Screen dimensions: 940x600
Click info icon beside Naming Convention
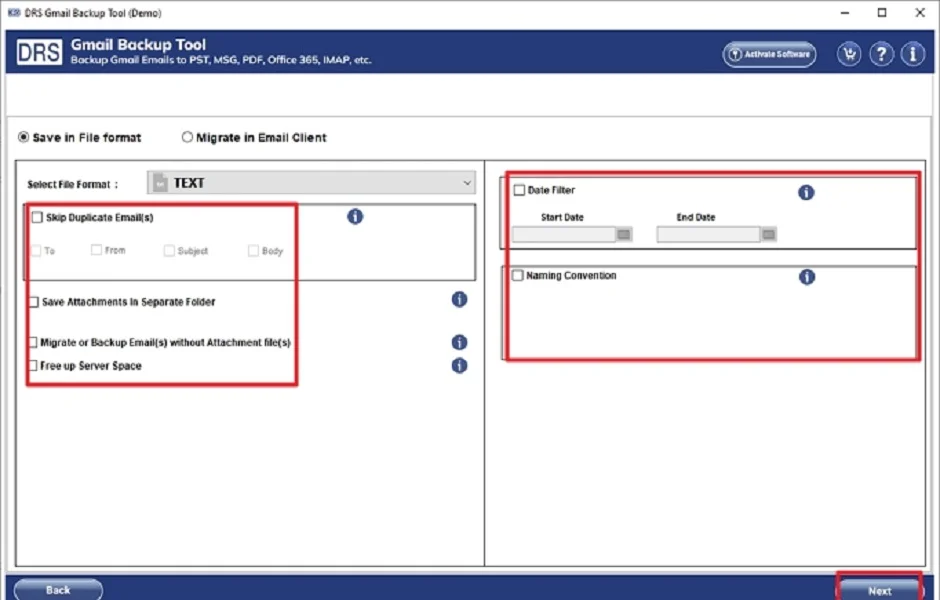806,277
